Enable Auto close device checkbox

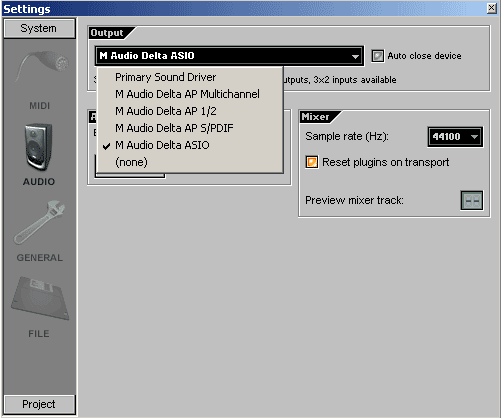pyautogui.click(x=377, y=56)
